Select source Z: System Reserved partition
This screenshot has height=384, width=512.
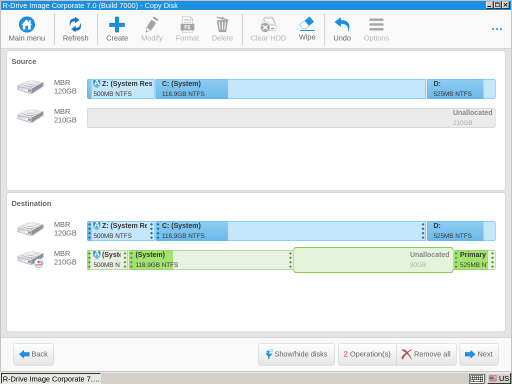pyautogui.click(x=121, y=89)
